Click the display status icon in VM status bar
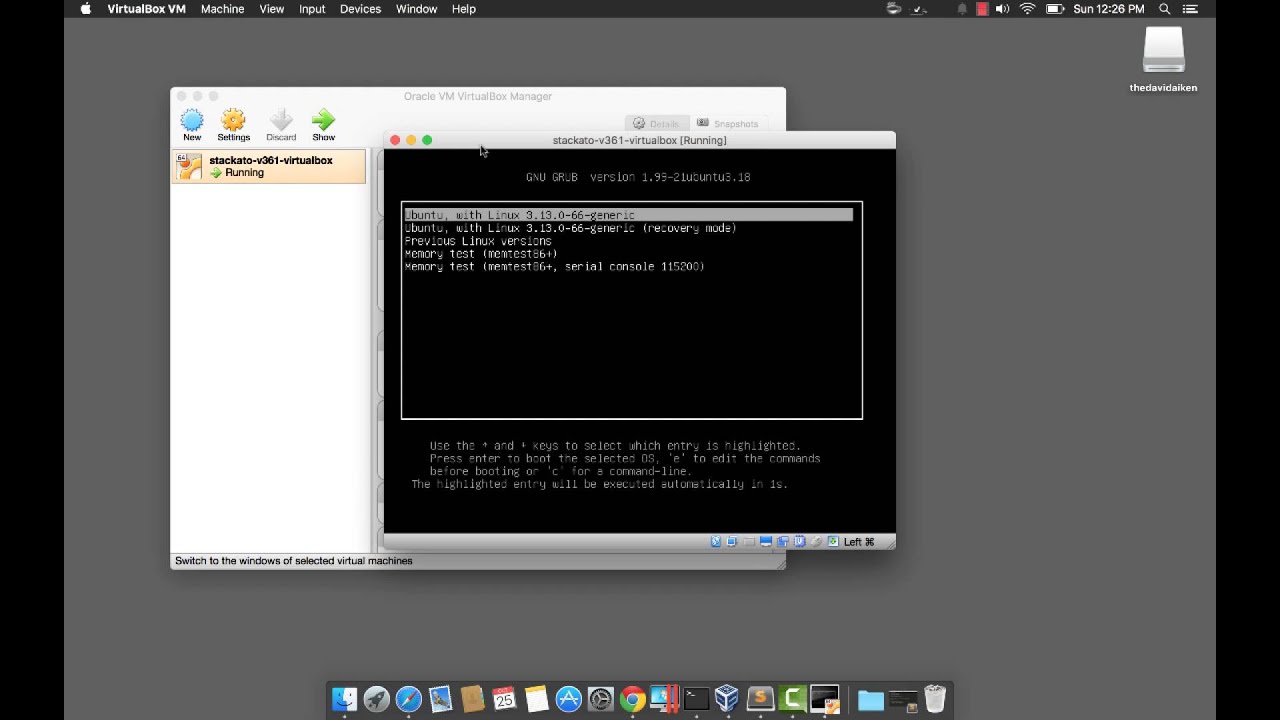Viewport: 1280px width, 720px height. click(x=766, y=541)
